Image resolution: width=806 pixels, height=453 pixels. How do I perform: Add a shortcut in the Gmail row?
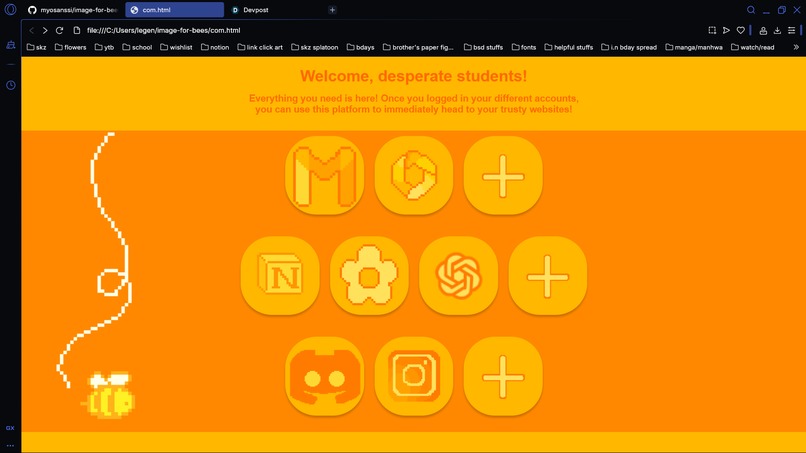503,175
